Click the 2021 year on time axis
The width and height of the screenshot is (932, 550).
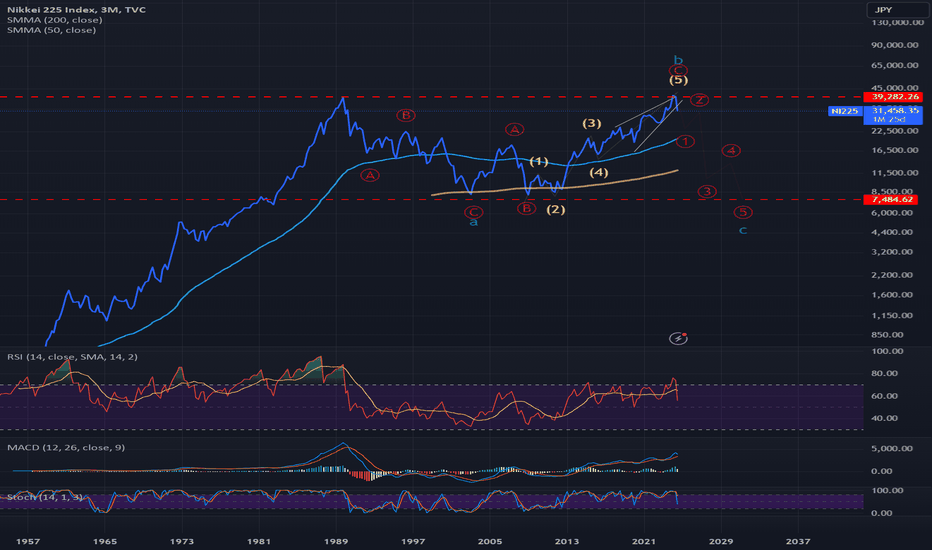click(x=644, y=541)
